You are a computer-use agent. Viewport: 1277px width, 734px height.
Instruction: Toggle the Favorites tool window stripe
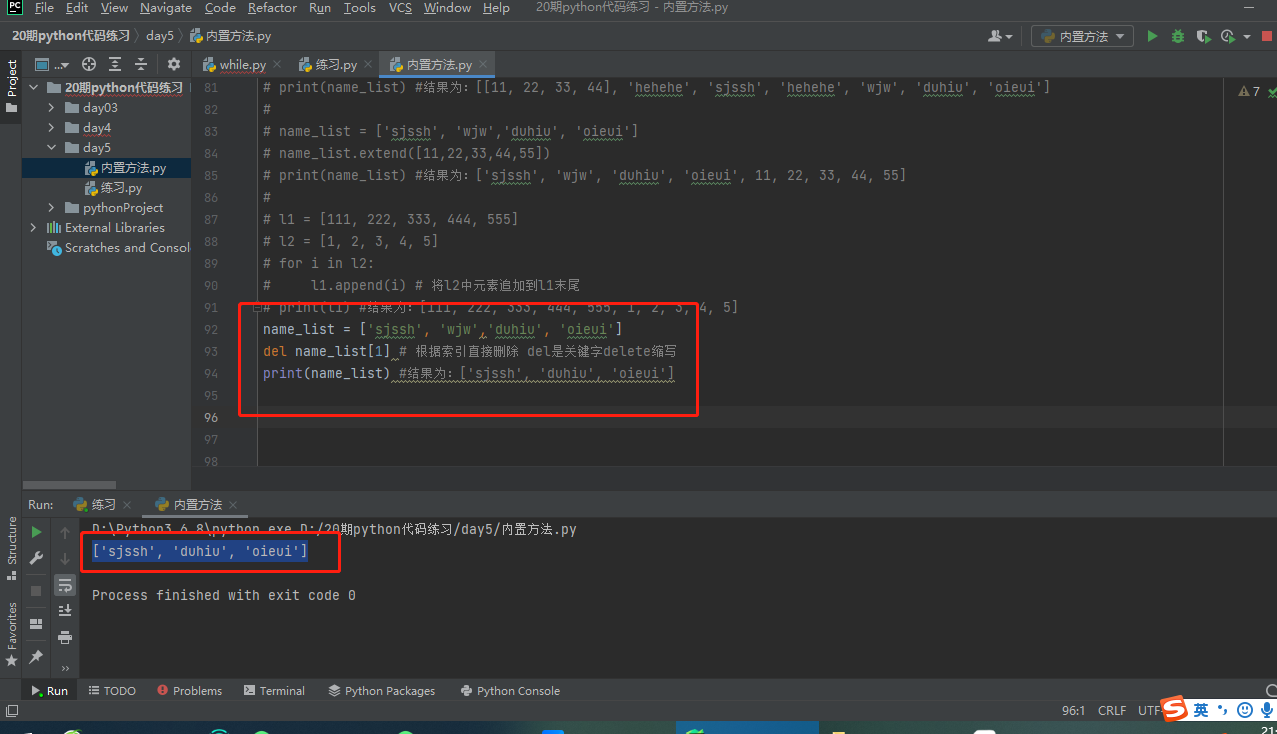click(11, 634)
